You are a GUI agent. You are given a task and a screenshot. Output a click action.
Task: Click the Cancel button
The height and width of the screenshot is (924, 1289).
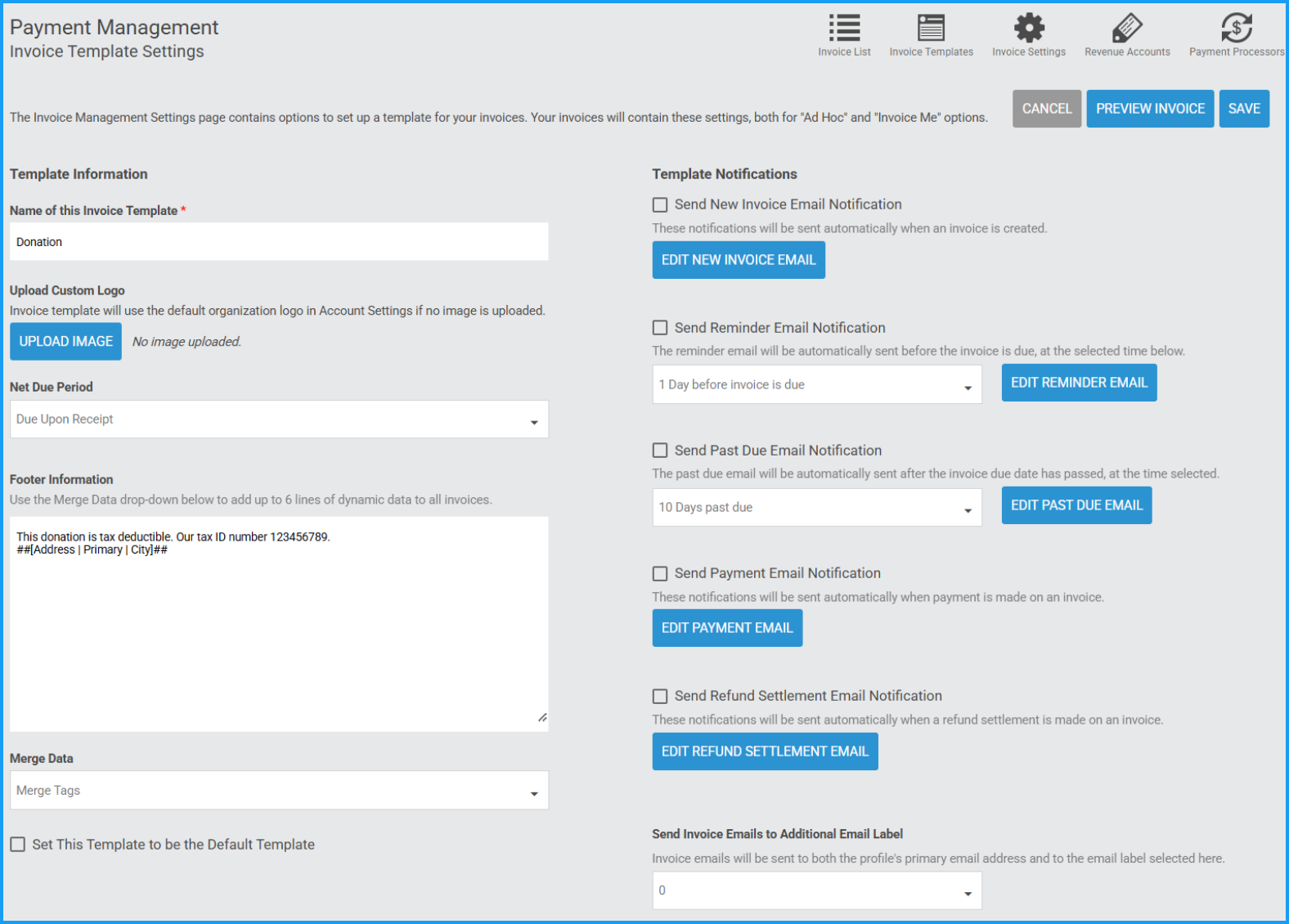pos(1046,109)
